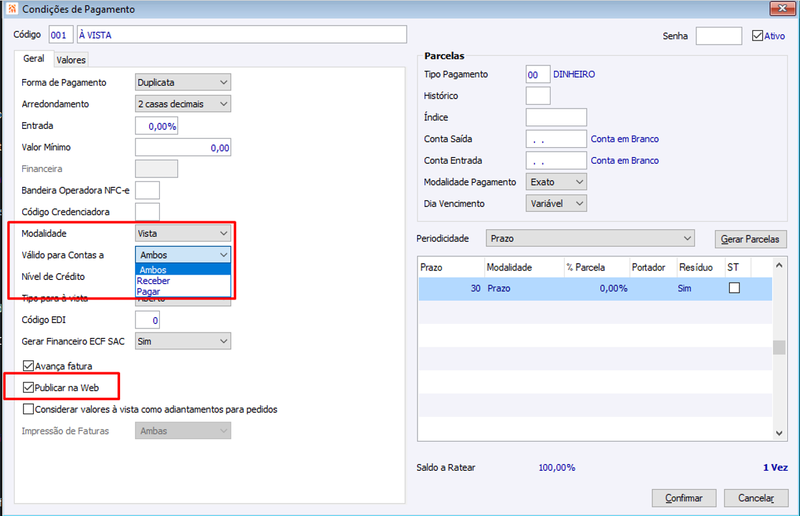Click Gerar Parcelas button
The width and height of the screenshot is (800, 516).
point(751,239)
